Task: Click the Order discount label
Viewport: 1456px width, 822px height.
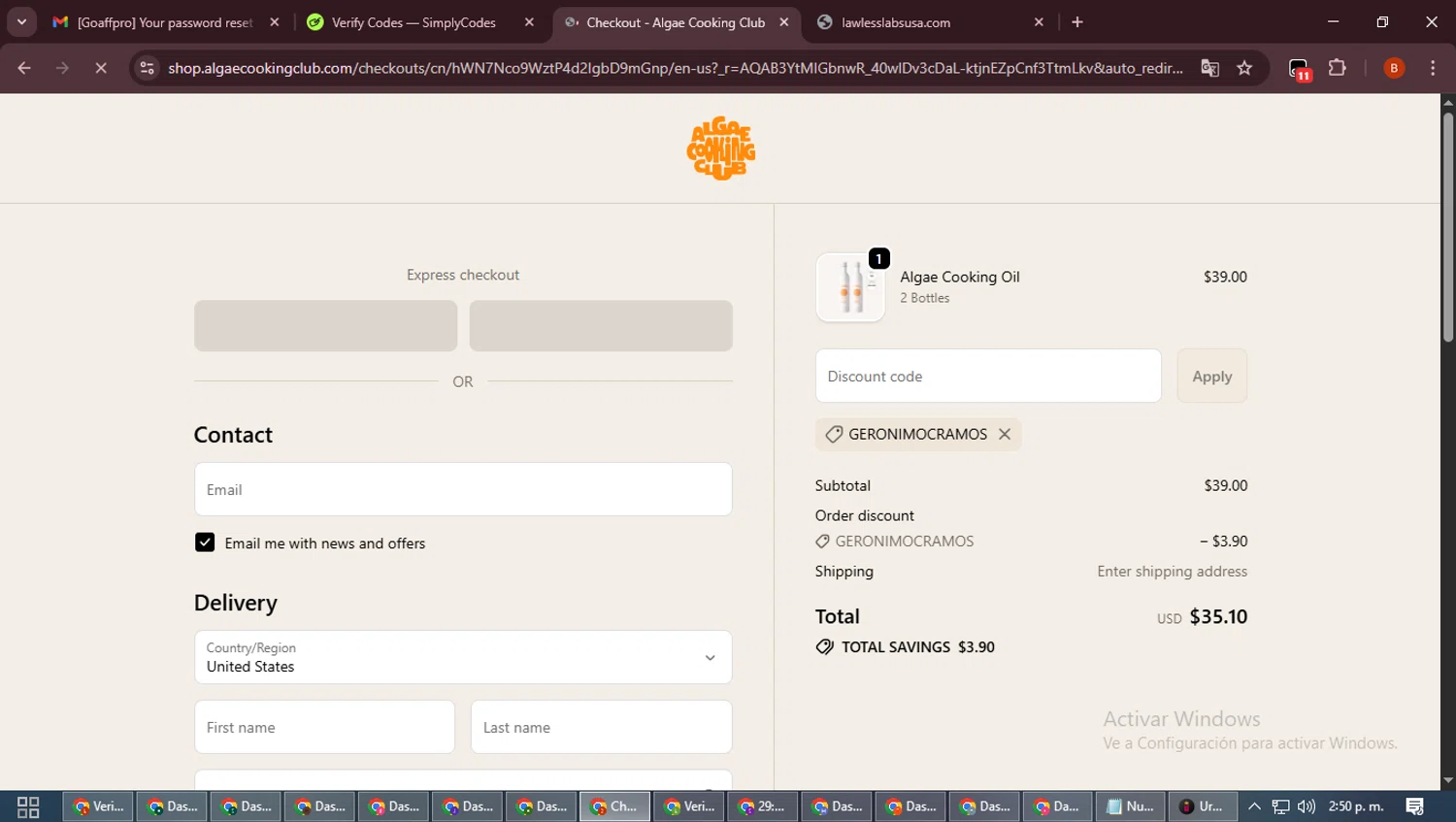Action: (865, 515)
